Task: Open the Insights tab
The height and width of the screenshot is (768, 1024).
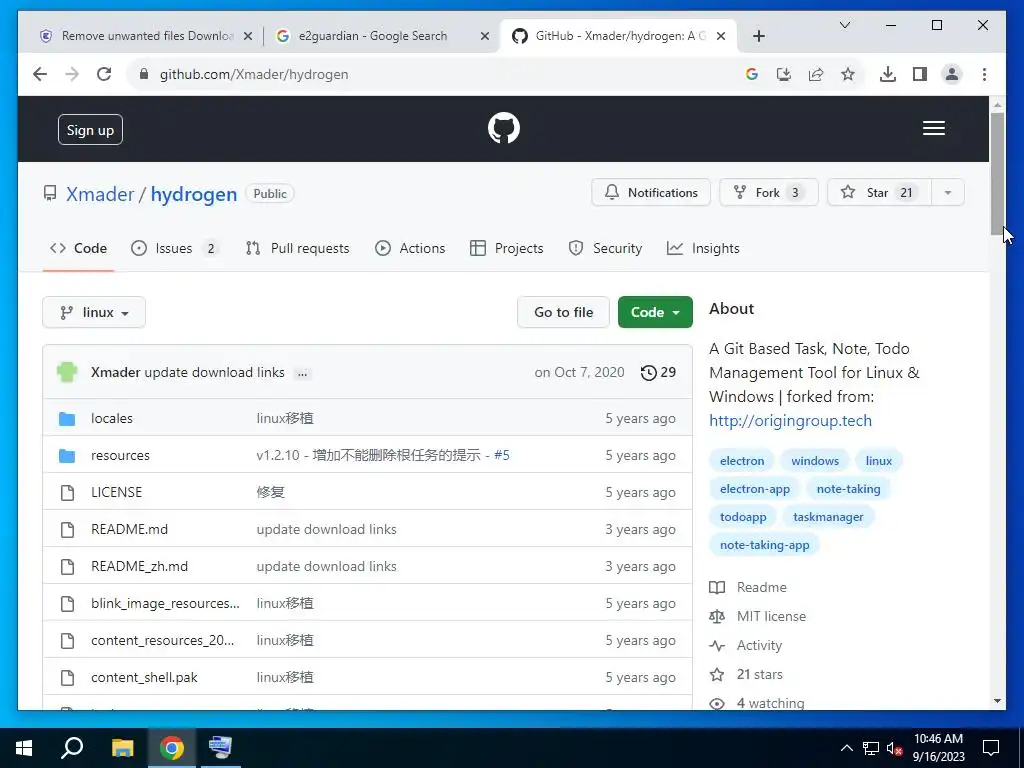Action: 703,248
